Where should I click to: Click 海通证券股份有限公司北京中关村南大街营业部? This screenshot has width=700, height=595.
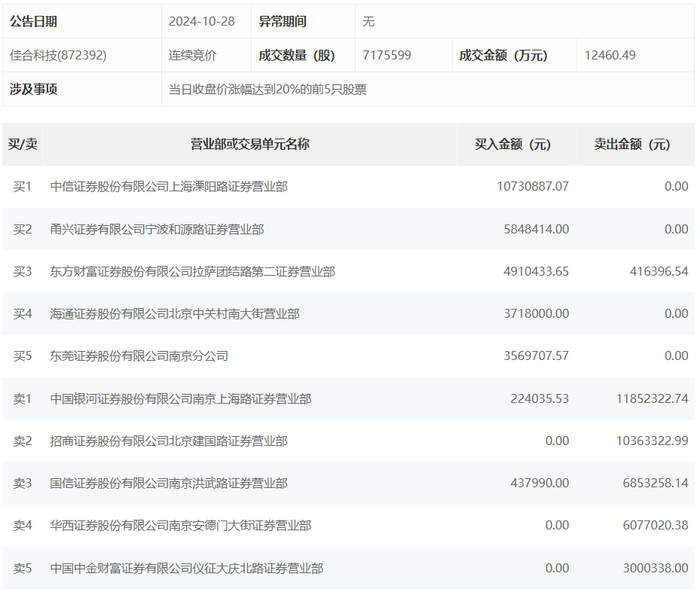(x=175, y=314)
